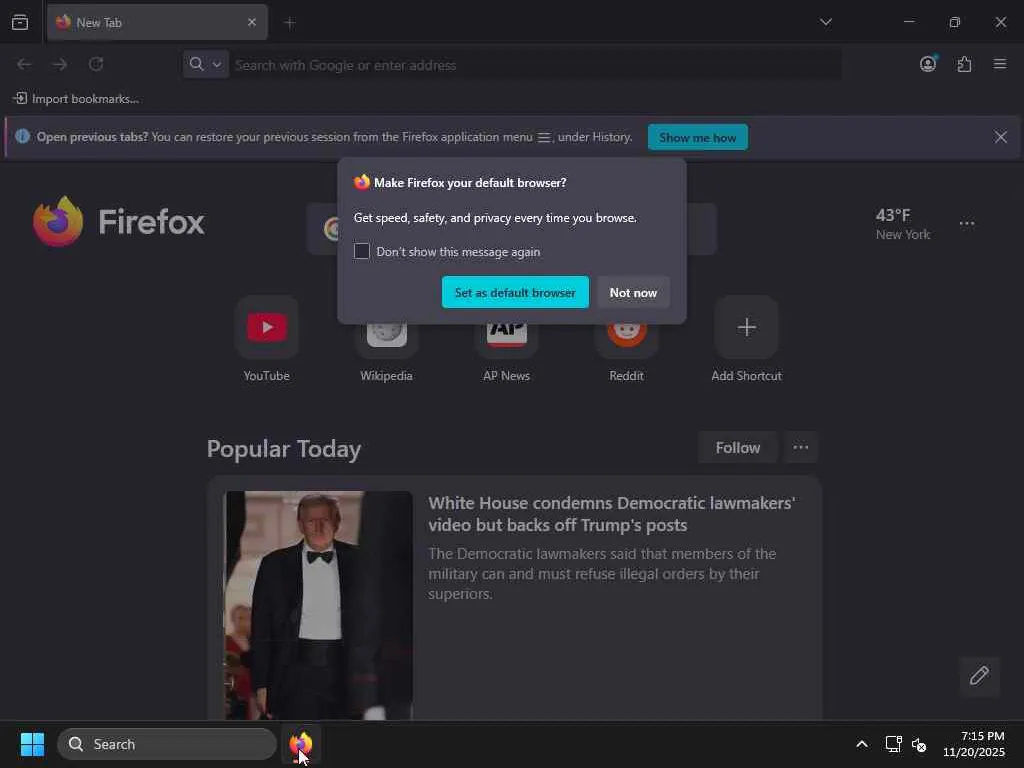Close the New Tab tab
1024x768 pixels.
click(x=251, y=22)
